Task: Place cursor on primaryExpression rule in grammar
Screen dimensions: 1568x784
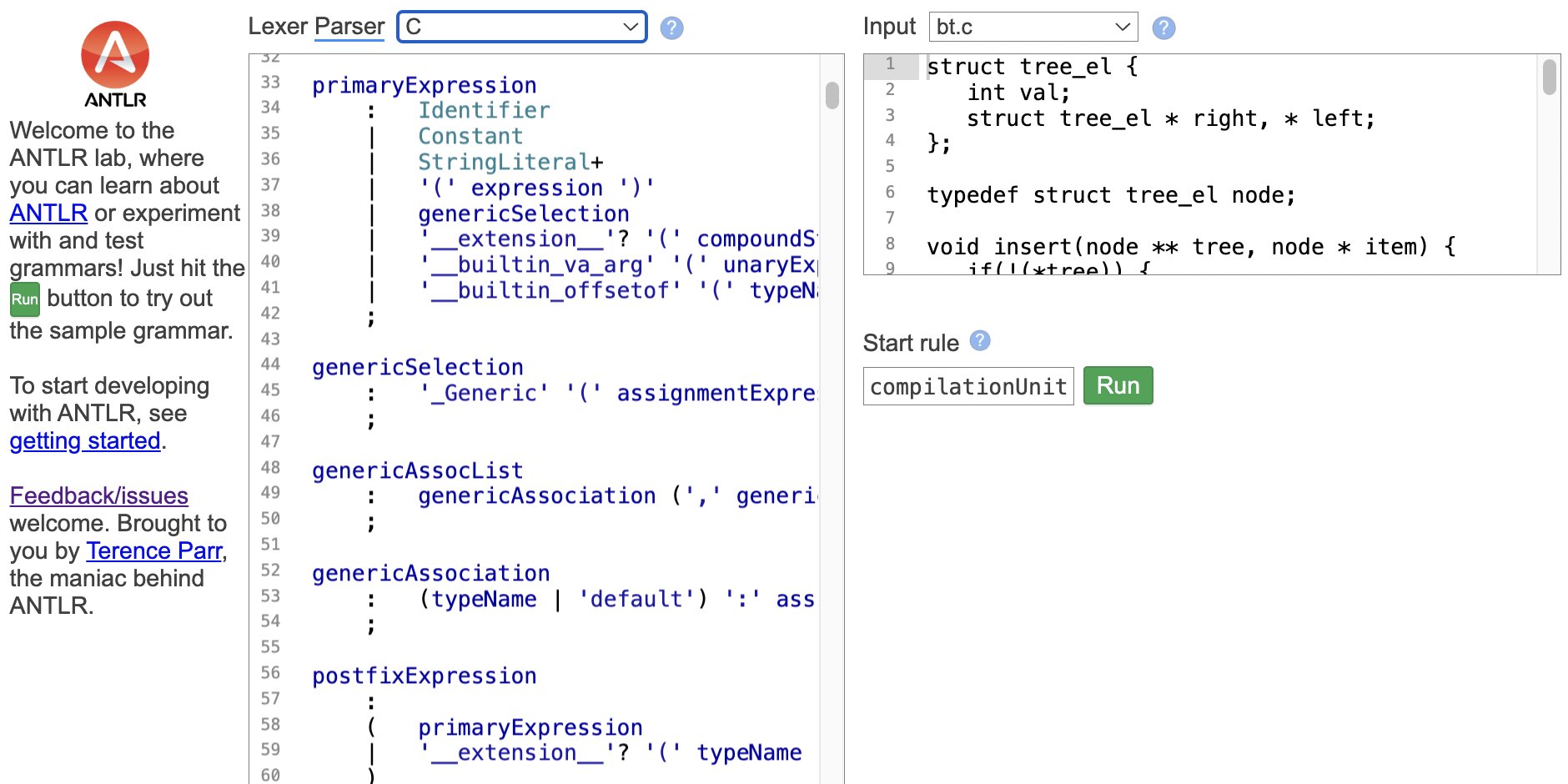Action: tap(424, 84)
